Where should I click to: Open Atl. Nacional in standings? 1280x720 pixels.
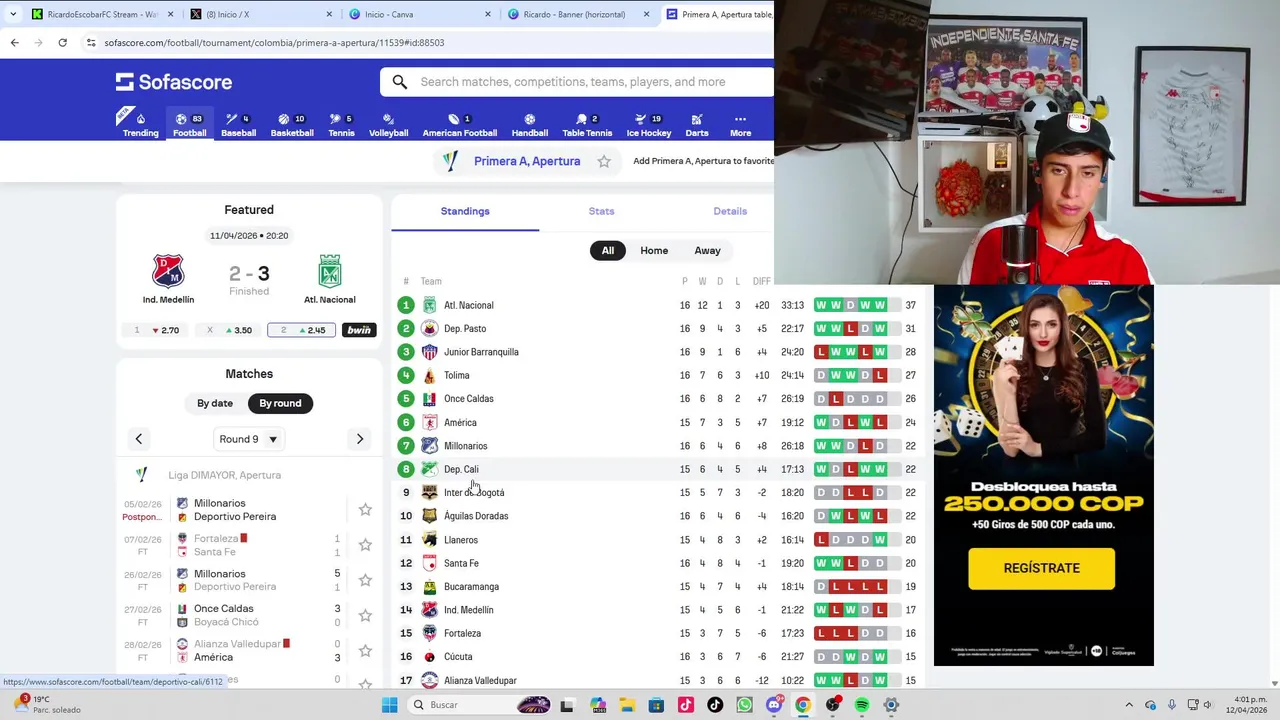click(468, 305)
